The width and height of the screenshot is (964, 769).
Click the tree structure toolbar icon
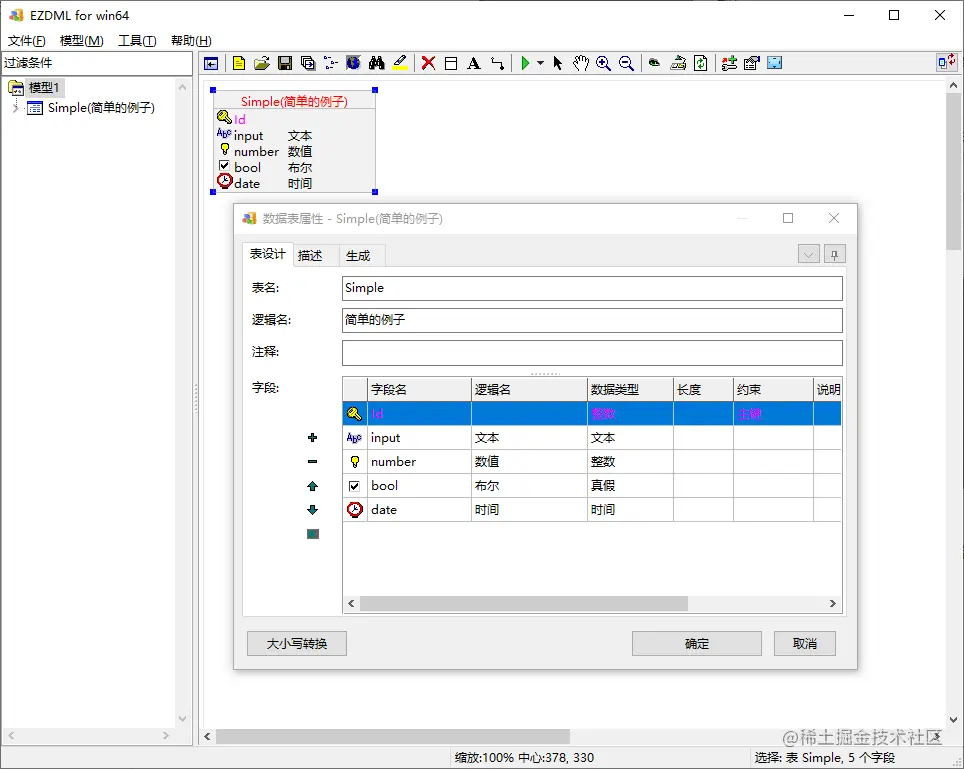click(331, 63)
